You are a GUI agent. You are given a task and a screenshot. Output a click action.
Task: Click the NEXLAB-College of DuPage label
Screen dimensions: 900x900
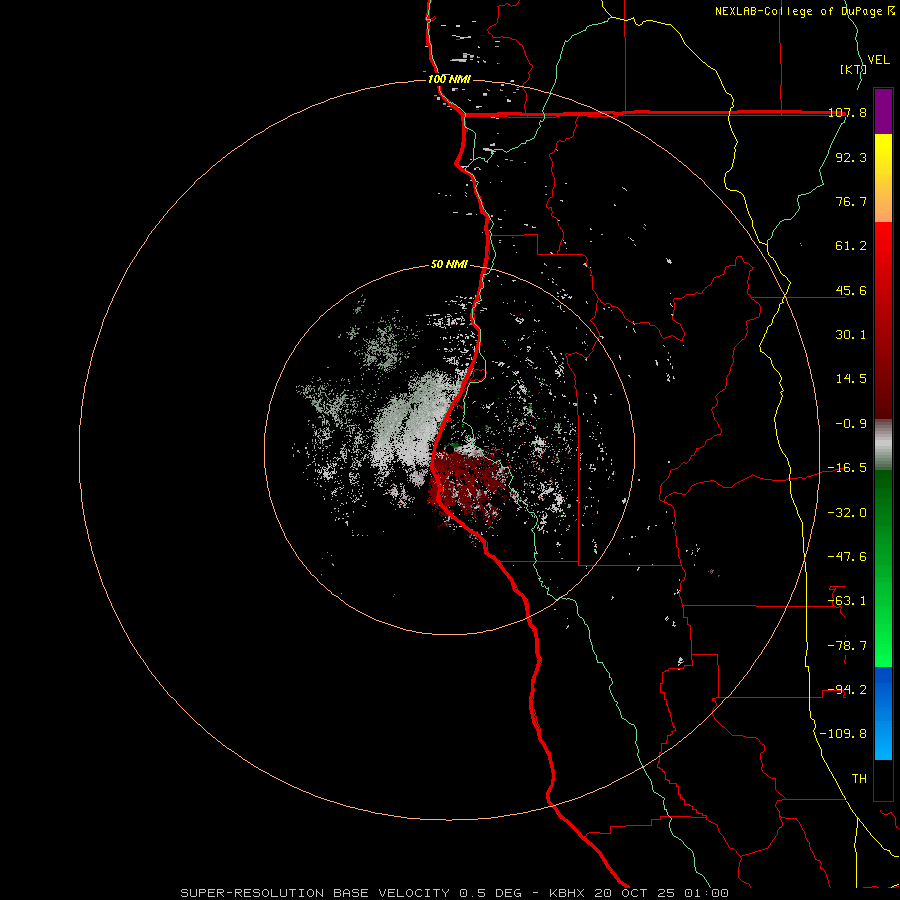804,11
